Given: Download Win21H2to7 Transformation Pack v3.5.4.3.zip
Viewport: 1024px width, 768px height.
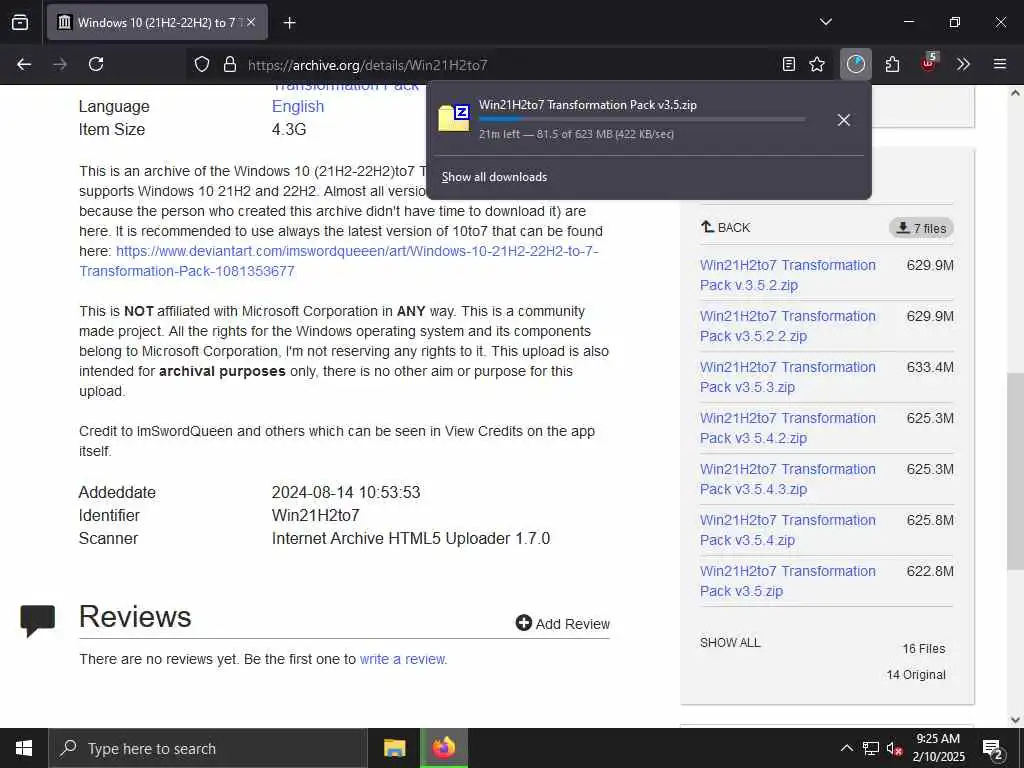Looking at the screenshot, I should click(x=788, y=479).
